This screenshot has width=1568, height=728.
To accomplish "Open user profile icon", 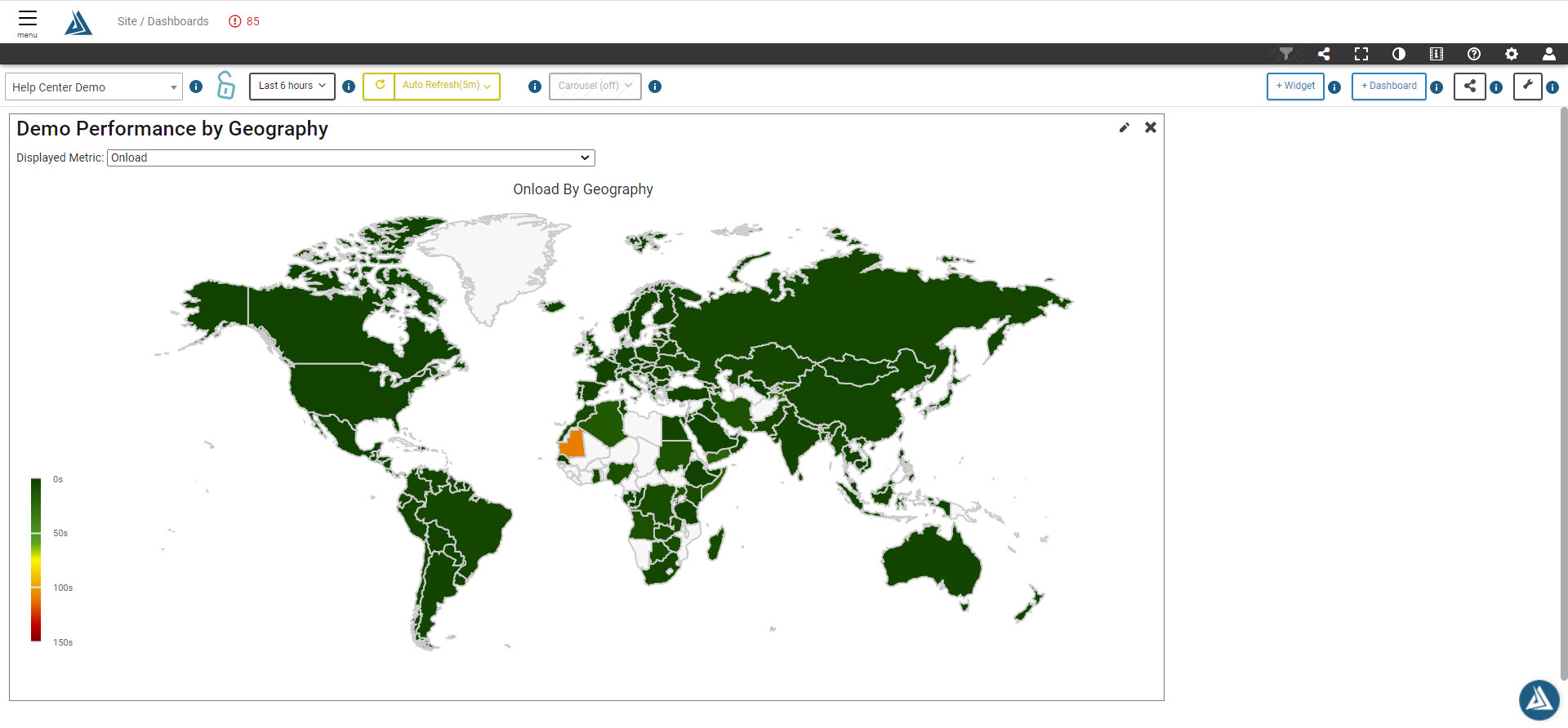I will (x=1548, y=54).
